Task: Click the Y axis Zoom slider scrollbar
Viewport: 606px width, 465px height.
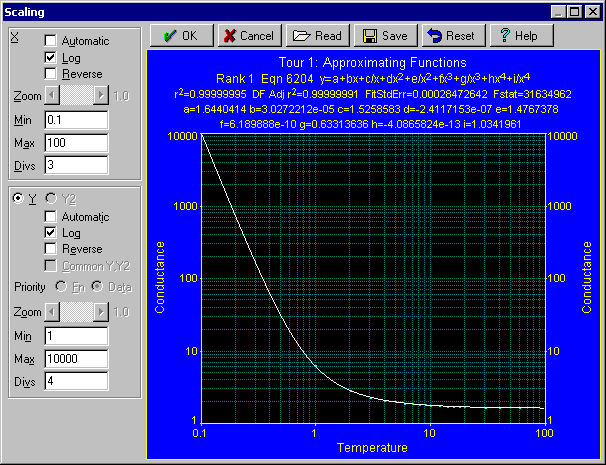Action: (77, 313)
